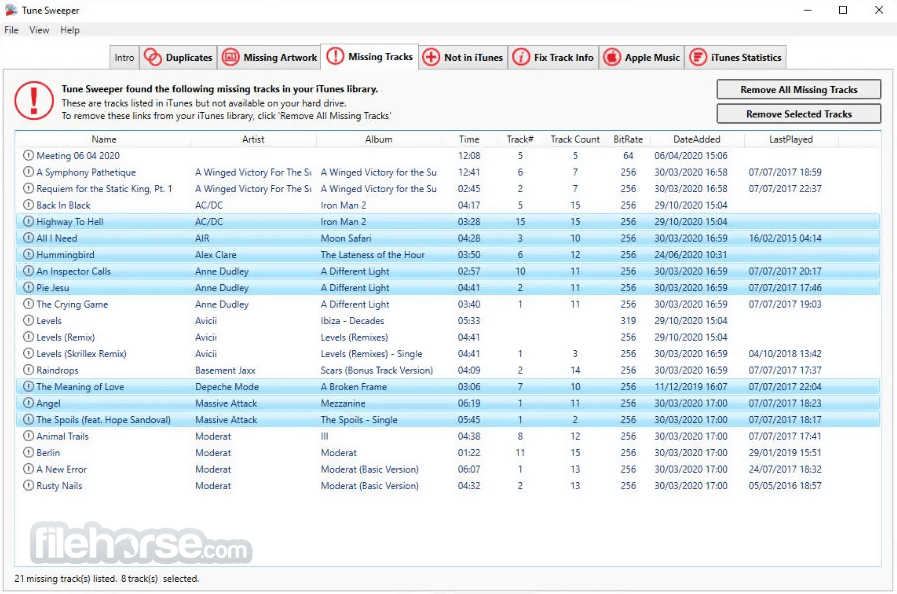The width and height of the screenshot is (897, 594).
Task: Click warning icon beside Levels (Remix)
Action: point(28,337)
